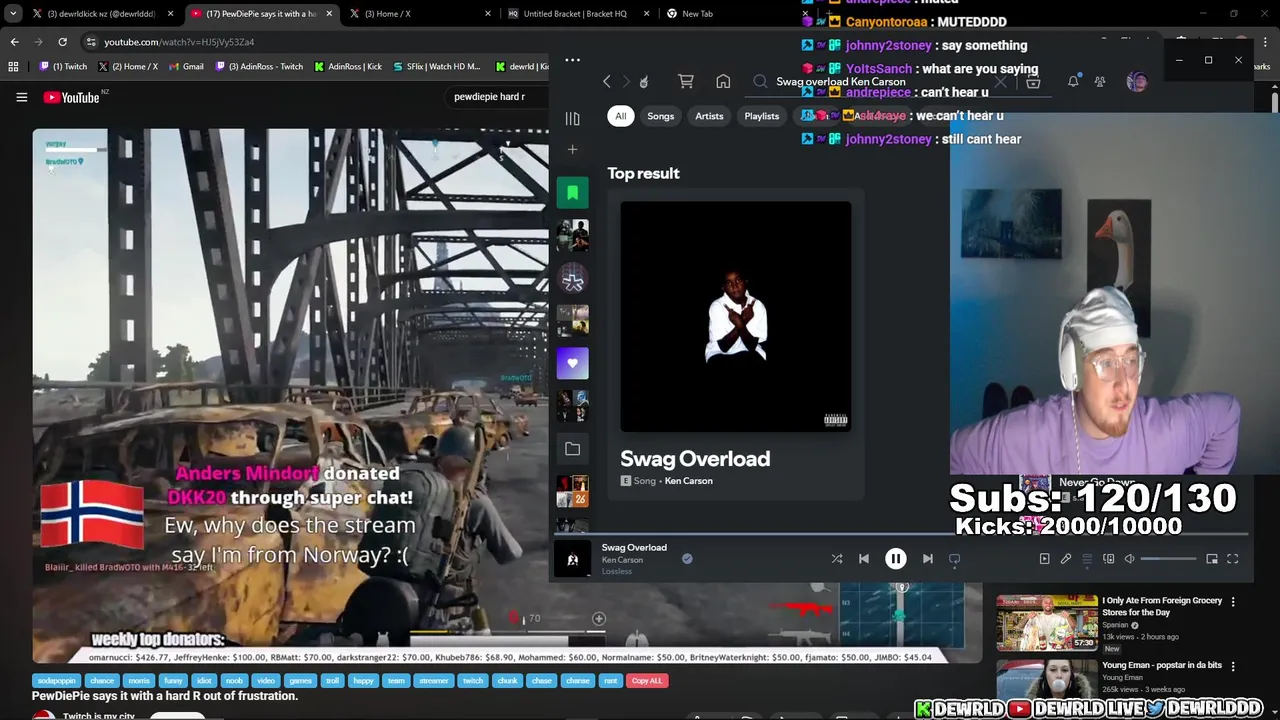Viewport: 1280px width, 720px height.
Task: Open the YouTube hamburger guide menu
Action: (21, 97)
